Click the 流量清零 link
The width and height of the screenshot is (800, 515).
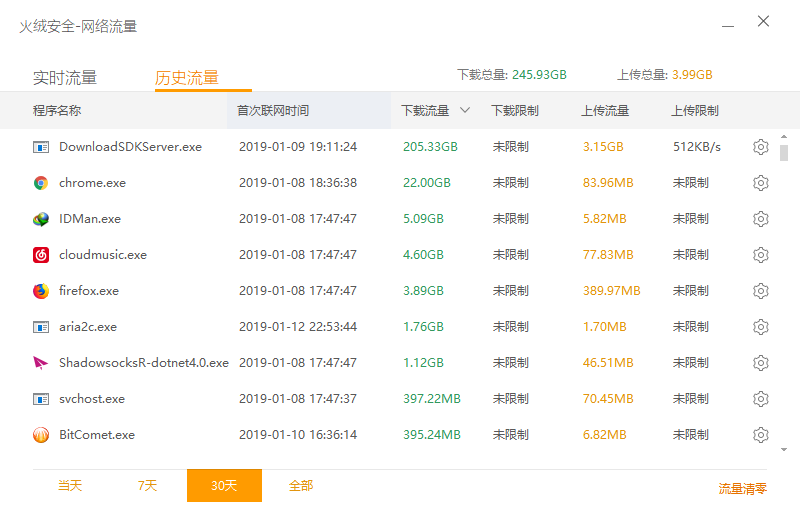tap(742, 489)
